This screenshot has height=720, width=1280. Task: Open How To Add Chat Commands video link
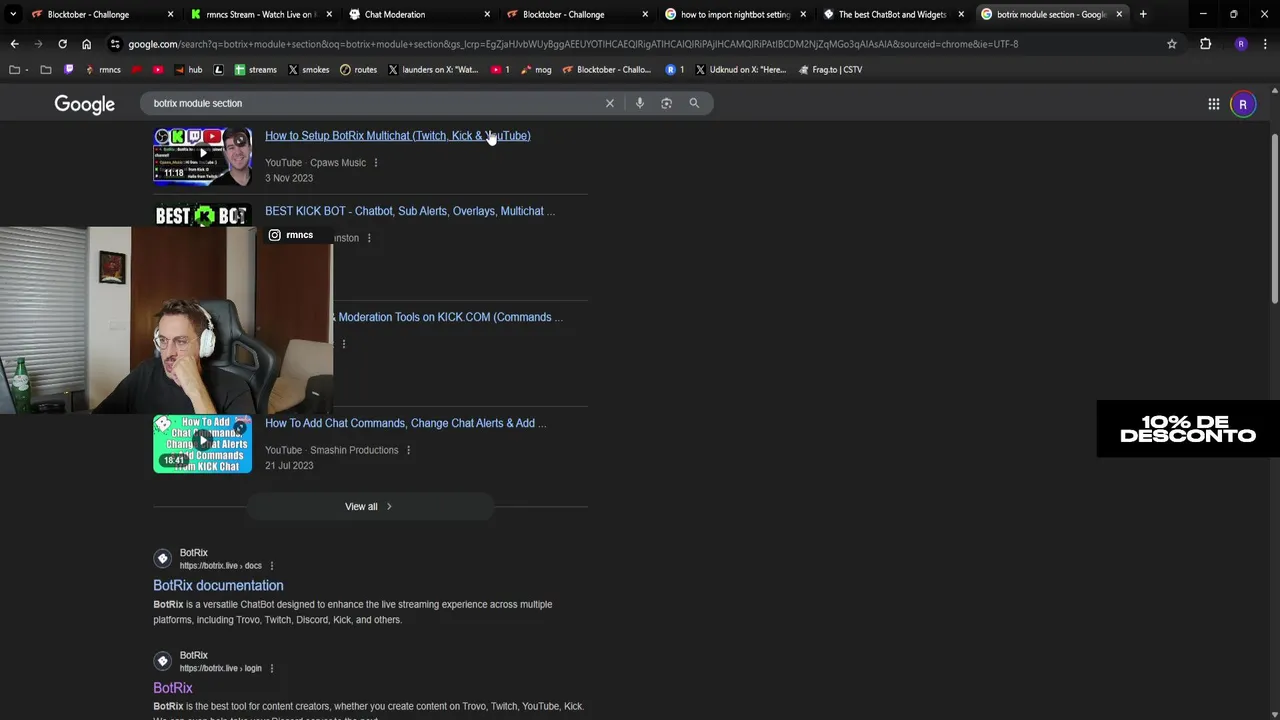405,423
